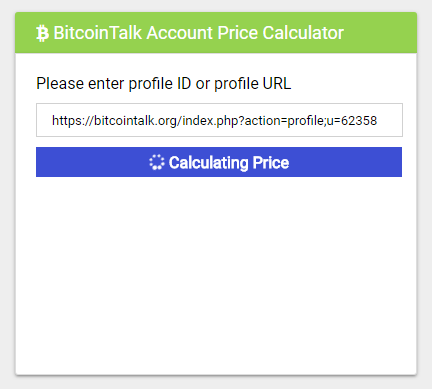
Task: Click the Bitcoin logo icon in header
Action: tap(42, 33)
